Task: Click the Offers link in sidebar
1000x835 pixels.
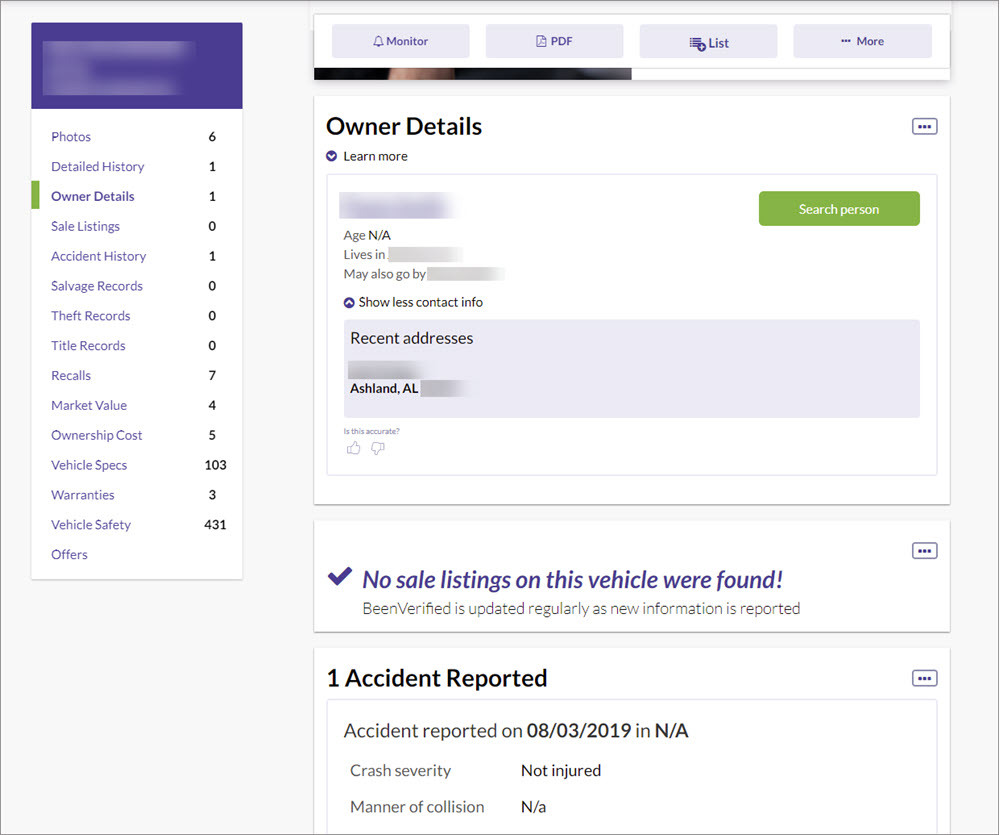Action: pyautogui.click(x=69, y=555)
